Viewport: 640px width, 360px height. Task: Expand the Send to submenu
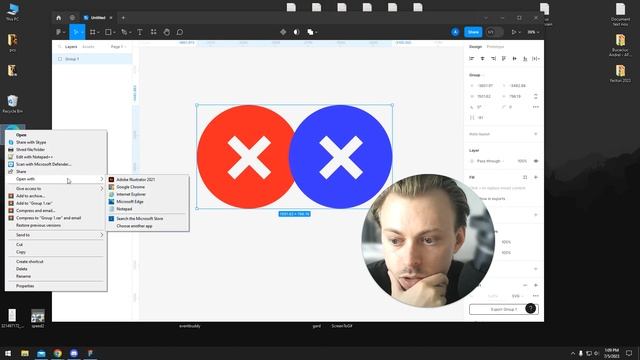pos(56,235)
